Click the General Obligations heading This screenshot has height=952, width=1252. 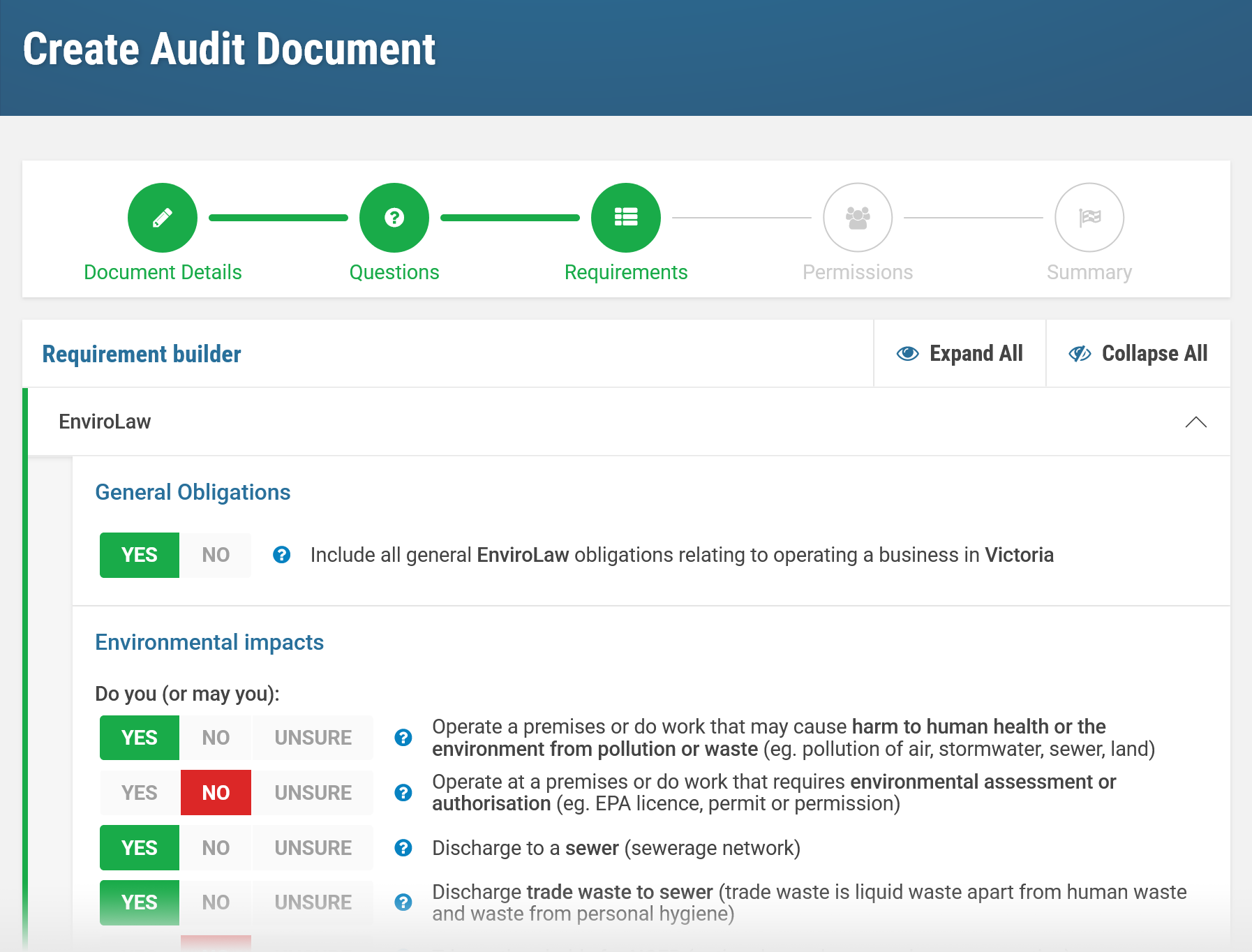click(x=193, y=492)
